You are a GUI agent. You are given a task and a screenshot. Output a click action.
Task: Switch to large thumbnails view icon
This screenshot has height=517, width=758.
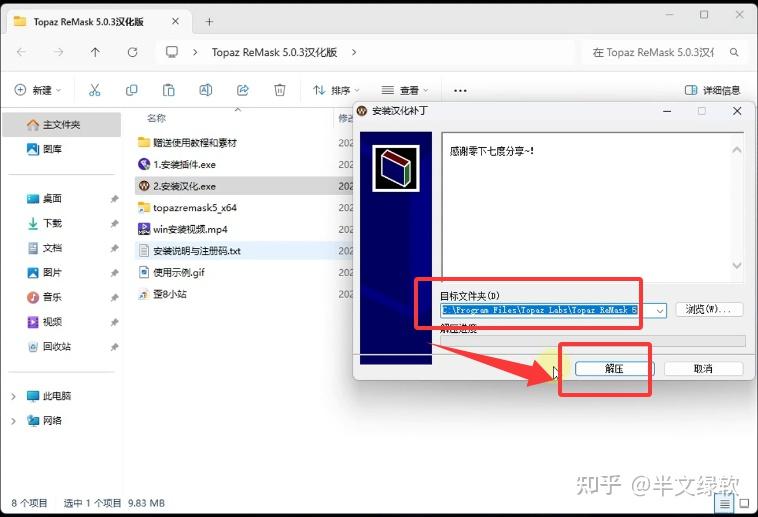[x=745, y=504]
